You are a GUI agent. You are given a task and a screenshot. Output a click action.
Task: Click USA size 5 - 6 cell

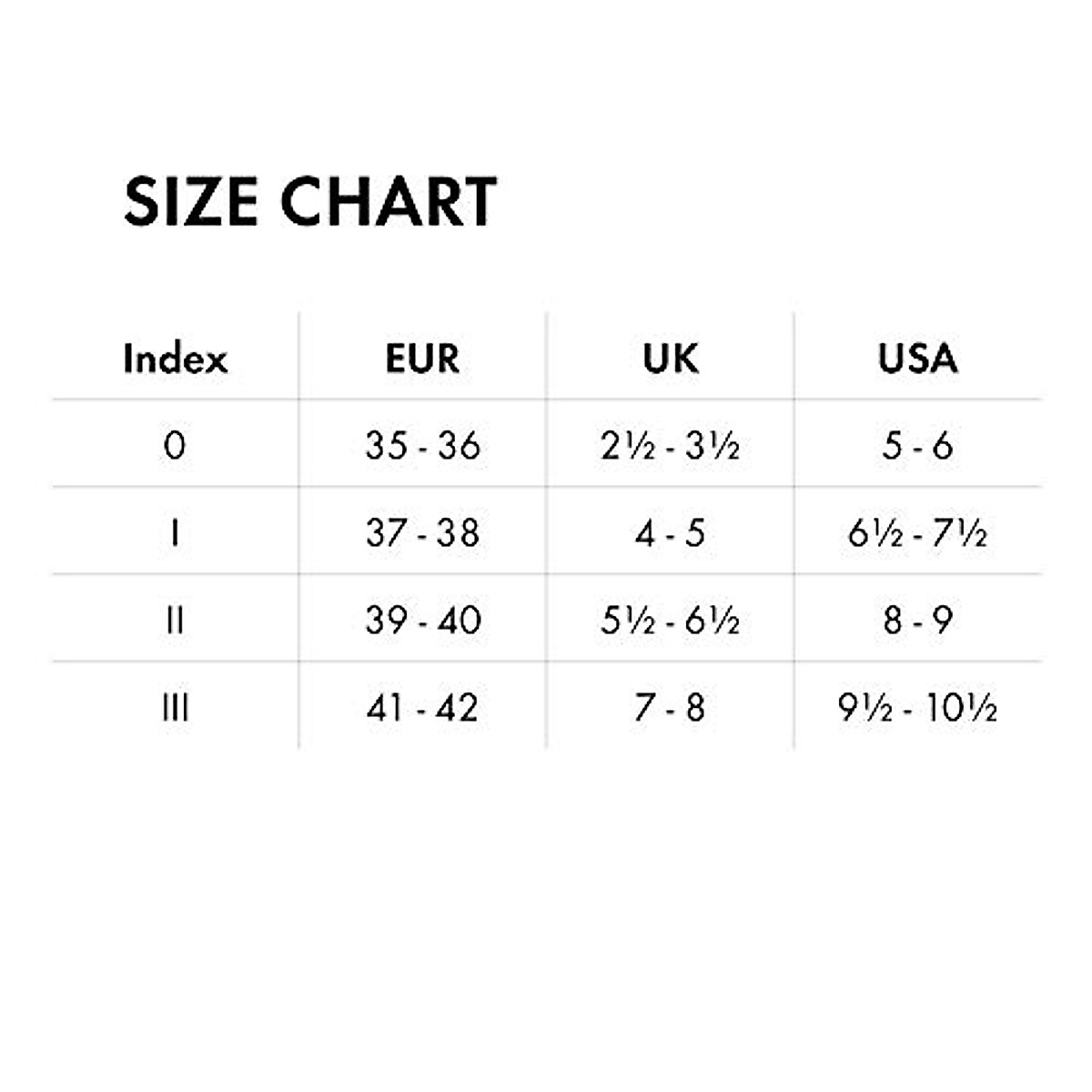point(917,445)
